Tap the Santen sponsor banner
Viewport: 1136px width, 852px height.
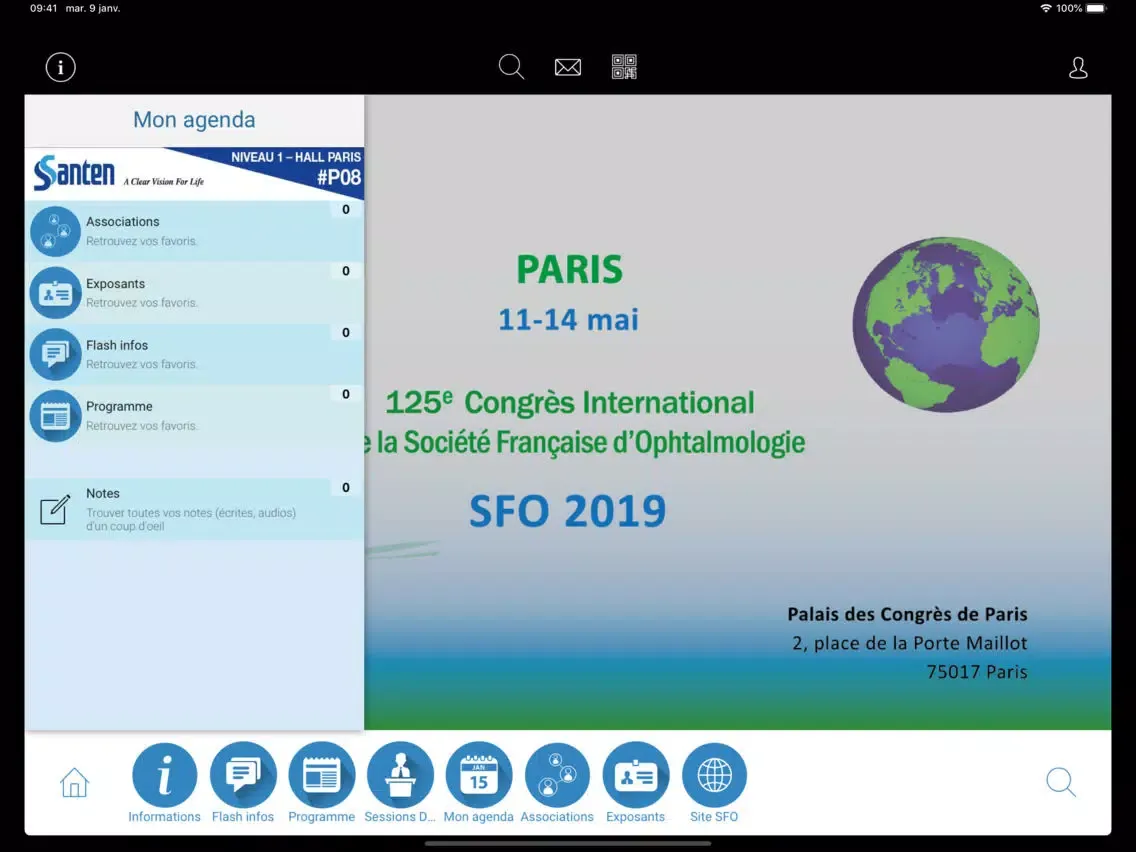coord(195,174)
